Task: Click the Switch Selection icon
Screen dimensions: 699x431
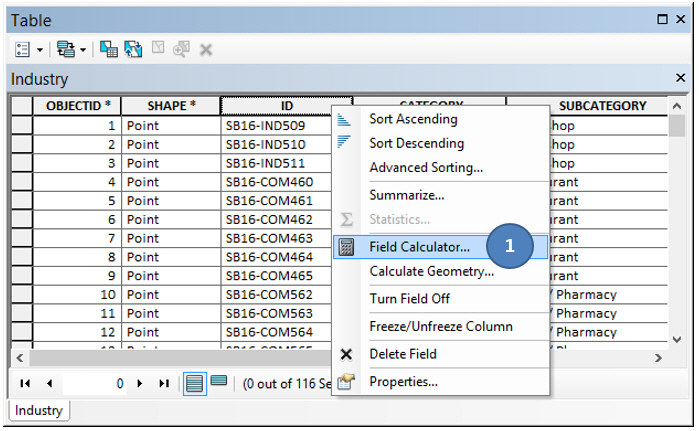Action: click(132, 49)
